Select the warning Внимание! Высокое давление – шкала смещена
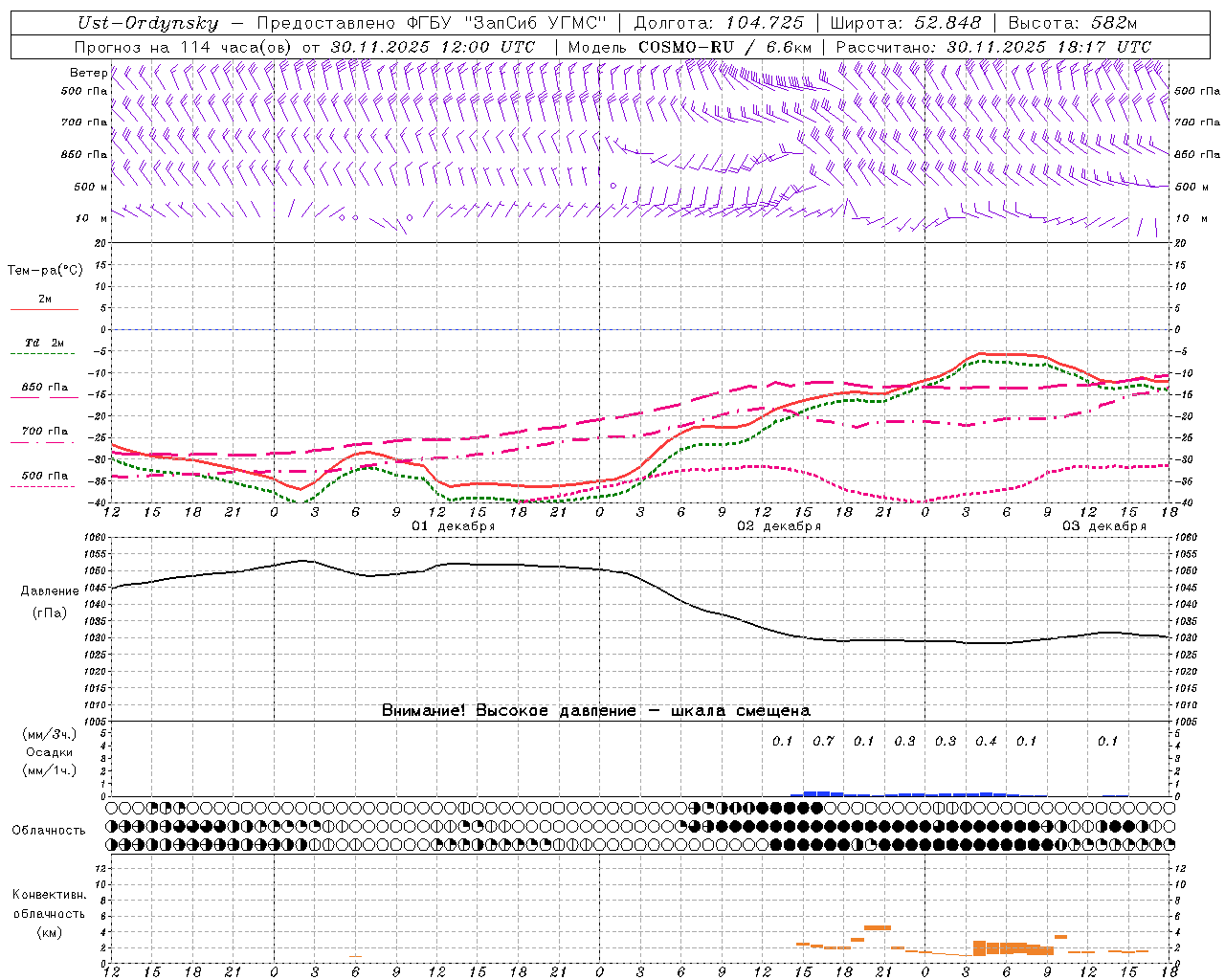 pyautogui.click(x=595, y=710)
